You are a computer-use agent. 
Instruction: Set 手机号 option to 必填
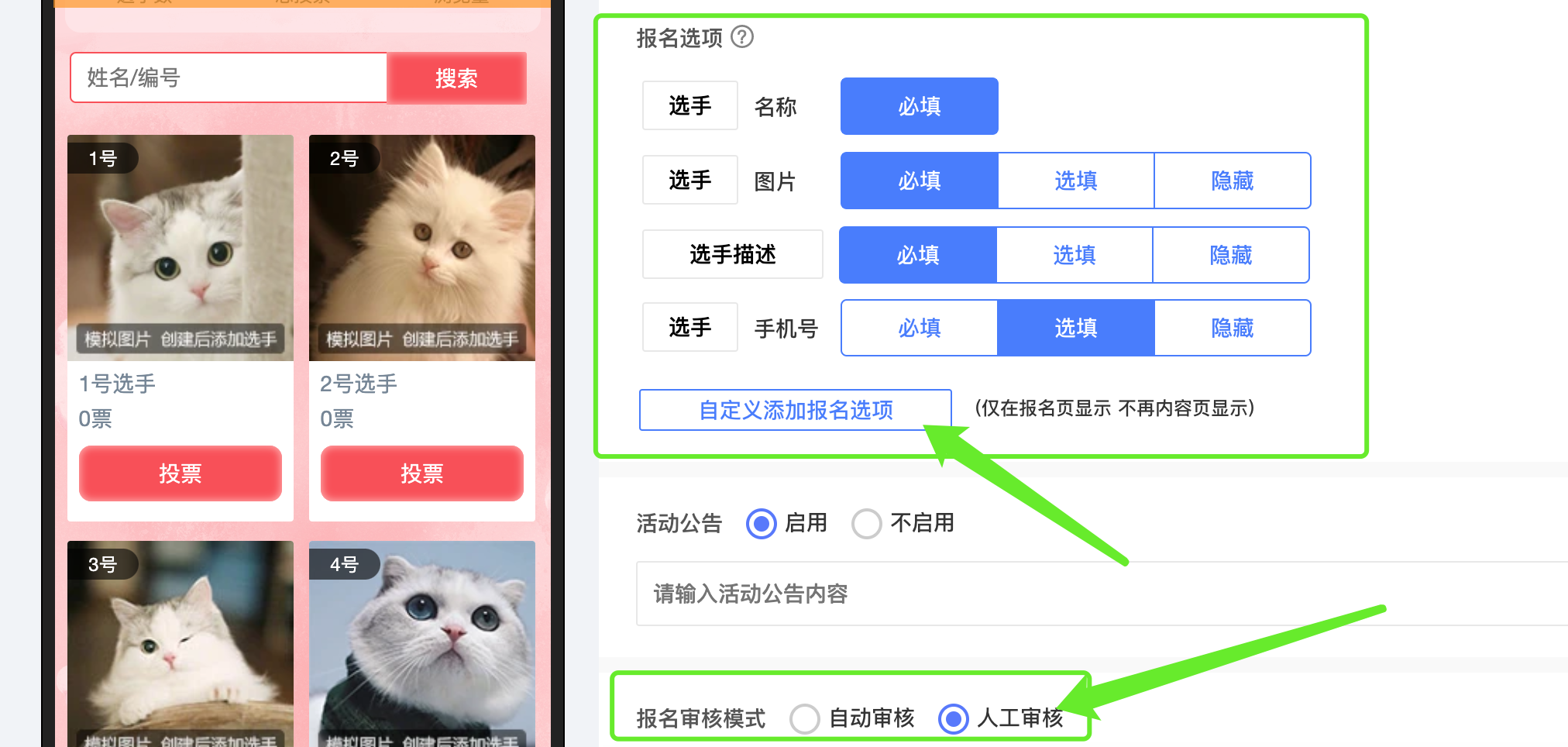point(920,328)
